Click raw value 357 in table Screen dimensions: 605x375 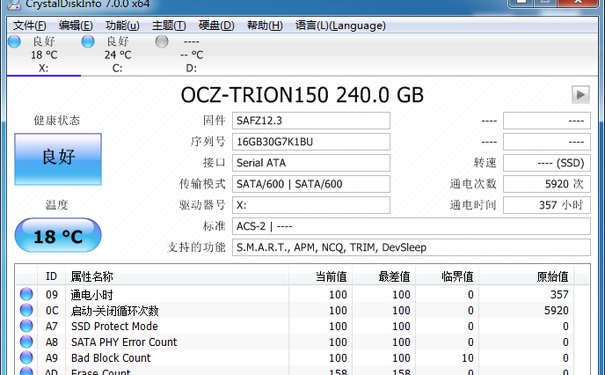[559, 295]
